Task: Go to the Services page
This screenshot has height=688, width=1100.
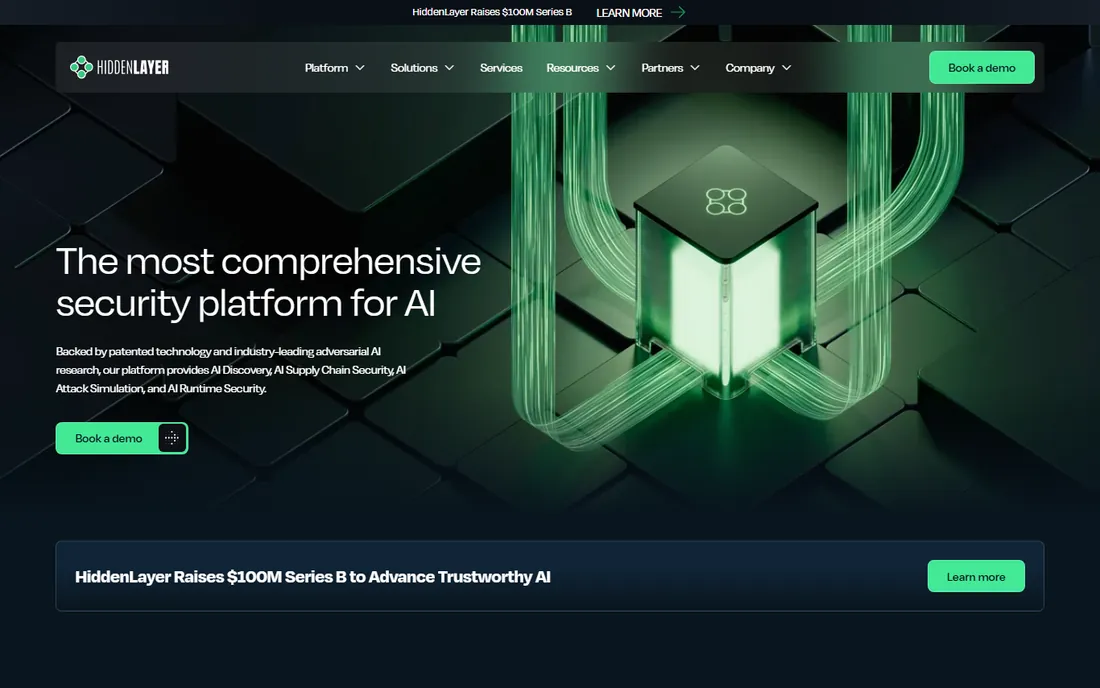Action: click(501, 68)
